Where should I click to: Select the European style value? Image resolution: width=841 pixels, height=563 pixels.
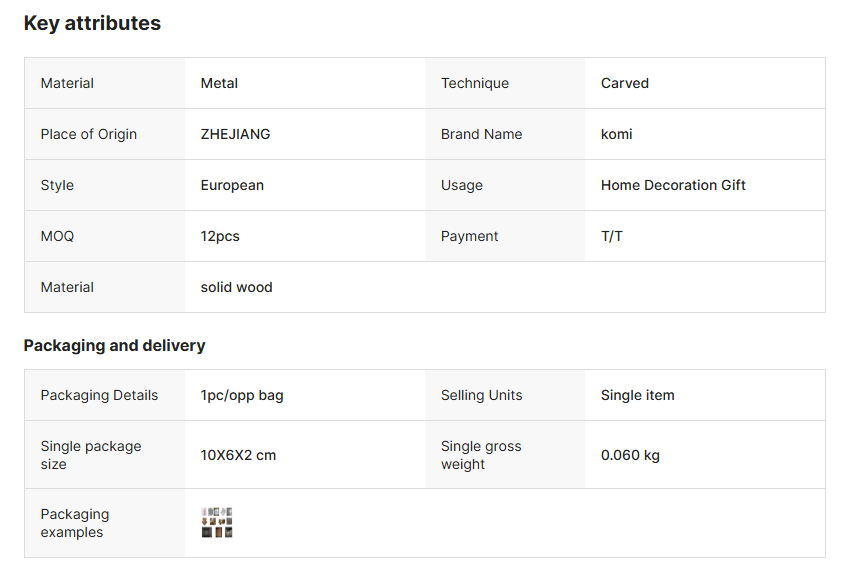click(x=232, y=185)
